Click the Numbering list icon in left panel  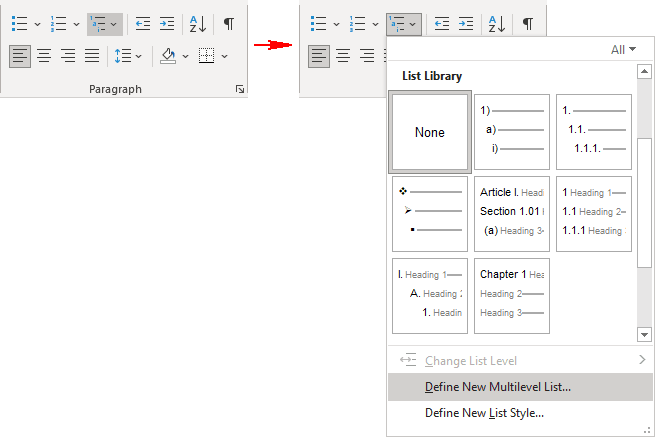58,23
